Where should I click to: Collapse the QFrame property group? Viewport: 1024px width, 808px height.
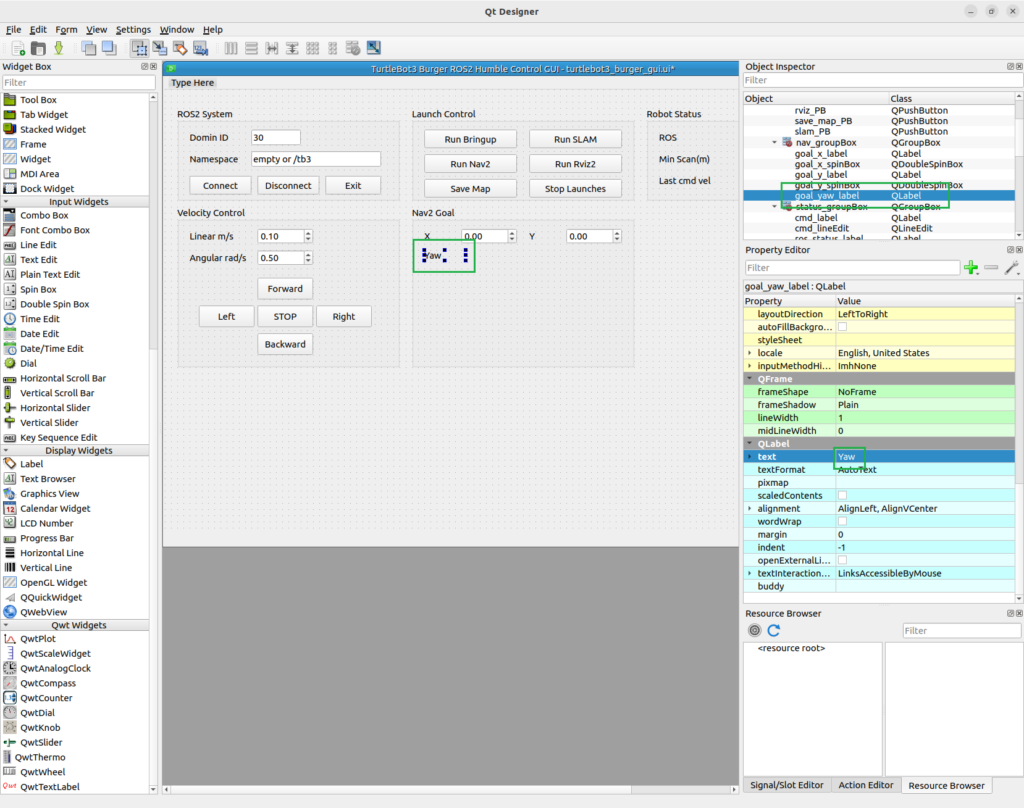click(x=750, y=379)
